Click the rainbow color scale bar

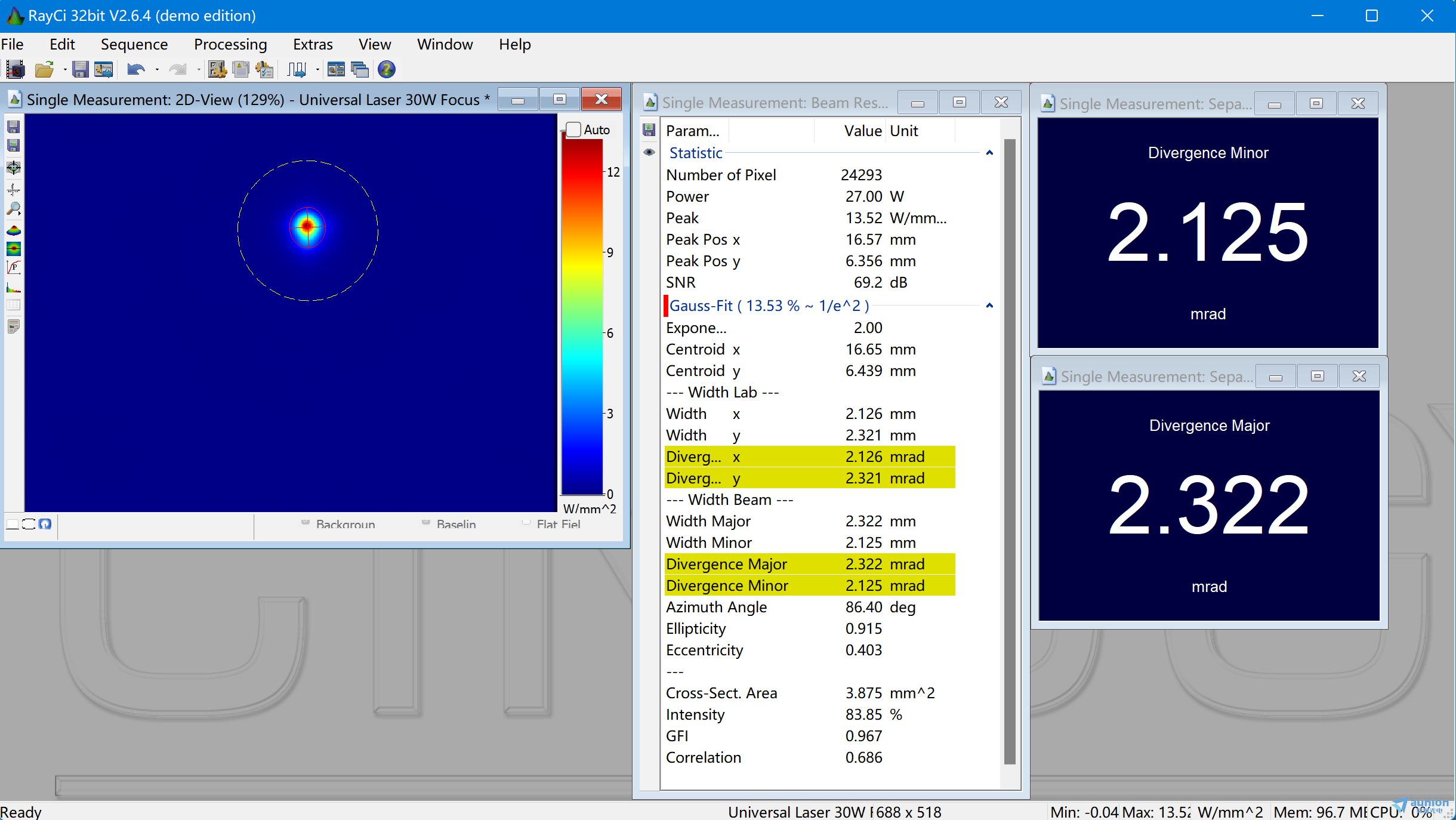click(x=582, y=316)
